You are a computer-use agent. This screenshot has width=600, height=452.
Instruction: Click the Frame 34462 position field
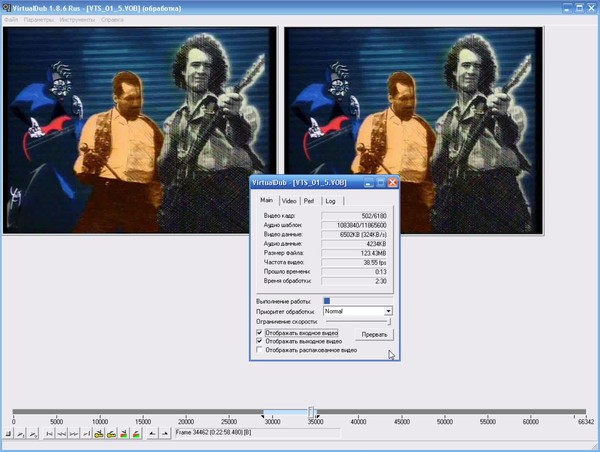257,433
